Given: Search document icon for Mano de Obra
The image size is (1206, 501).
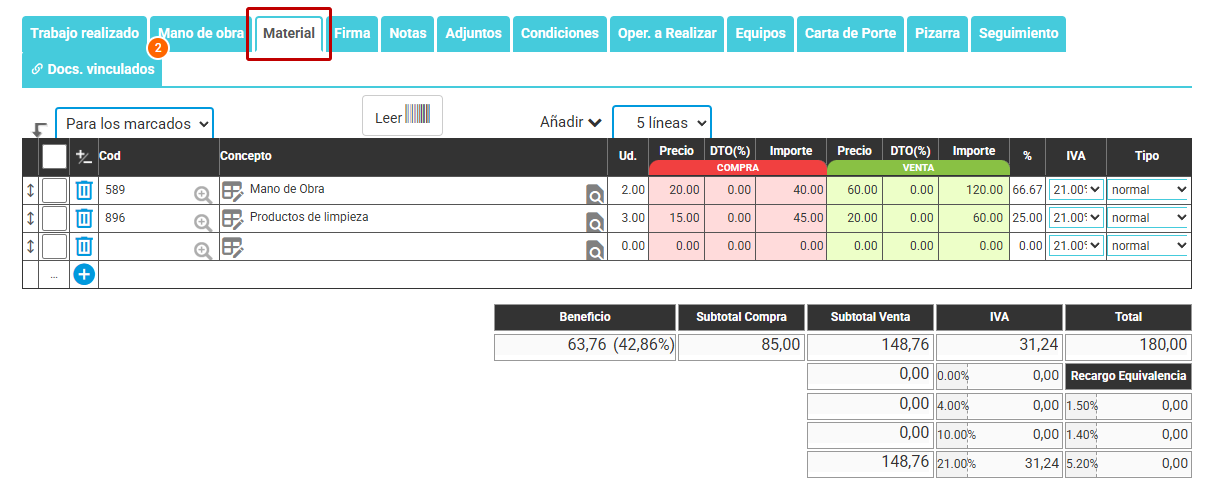Looking at the screenshot, I should [595, 195].
